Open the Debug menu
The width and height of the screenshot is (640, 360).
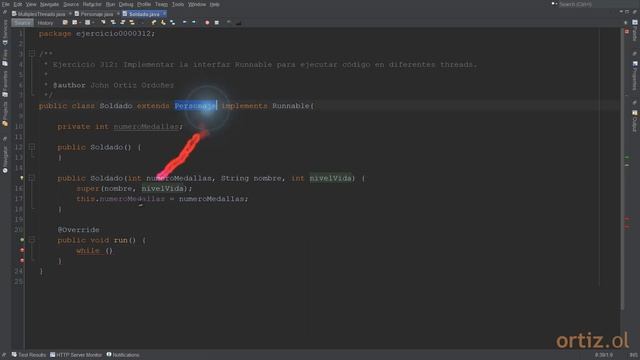pos(126,4)
